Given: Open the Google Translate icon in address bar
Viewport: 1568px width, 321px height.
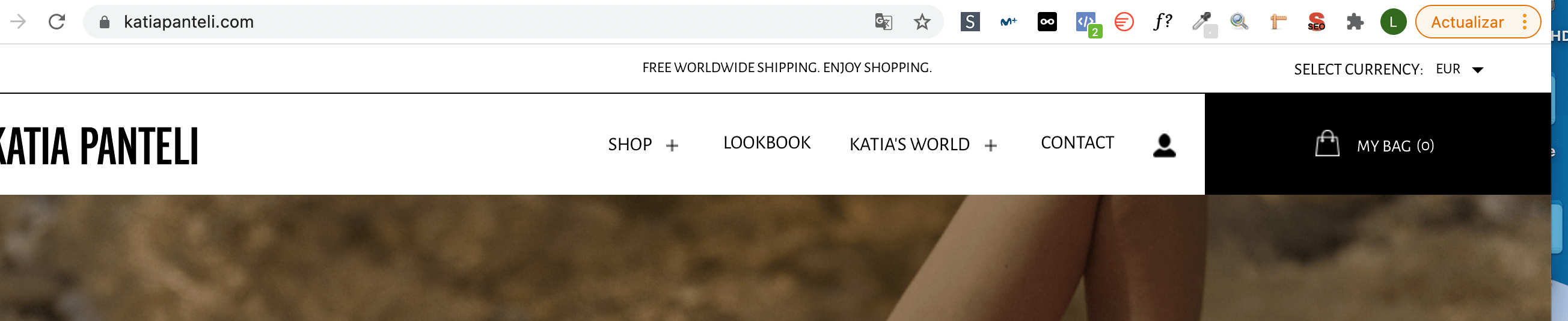Looking at the screenshot, I should (x=883, y=22).
